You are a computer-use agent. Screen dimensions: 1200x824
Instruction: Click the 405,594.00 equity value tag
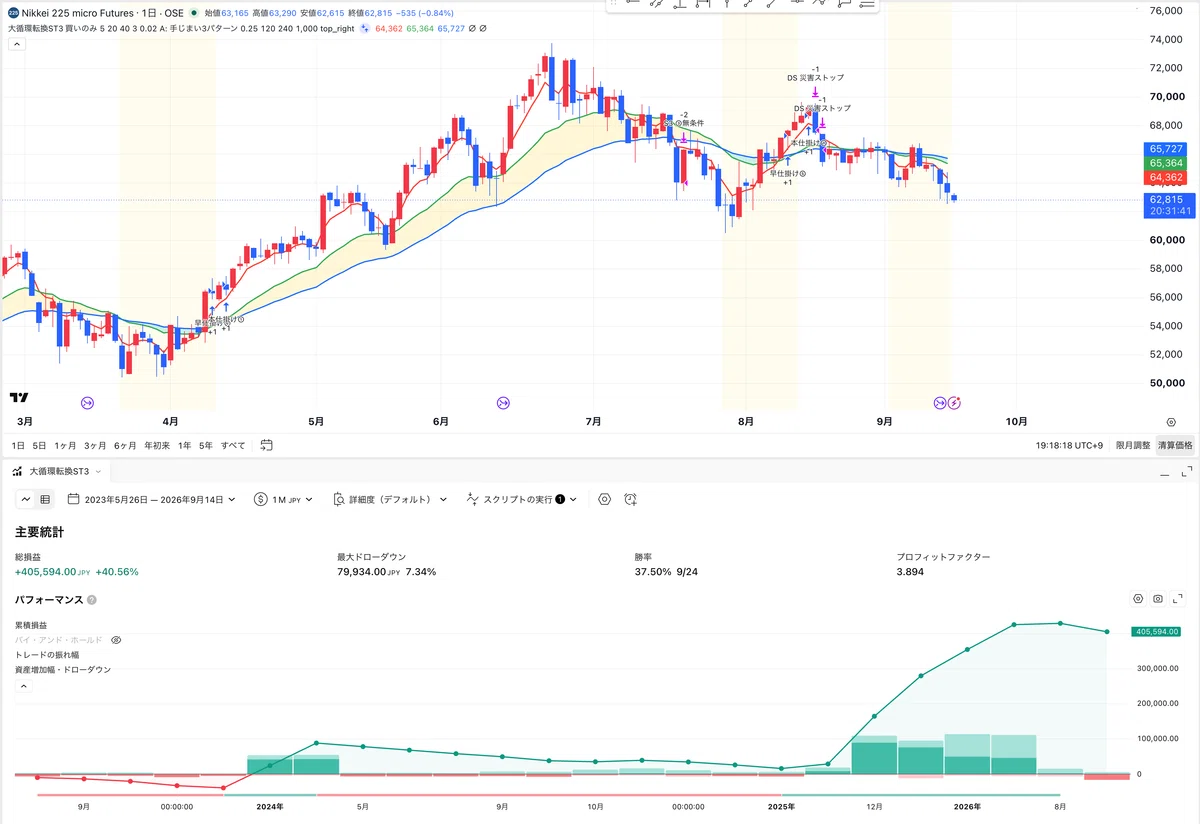1155,632
